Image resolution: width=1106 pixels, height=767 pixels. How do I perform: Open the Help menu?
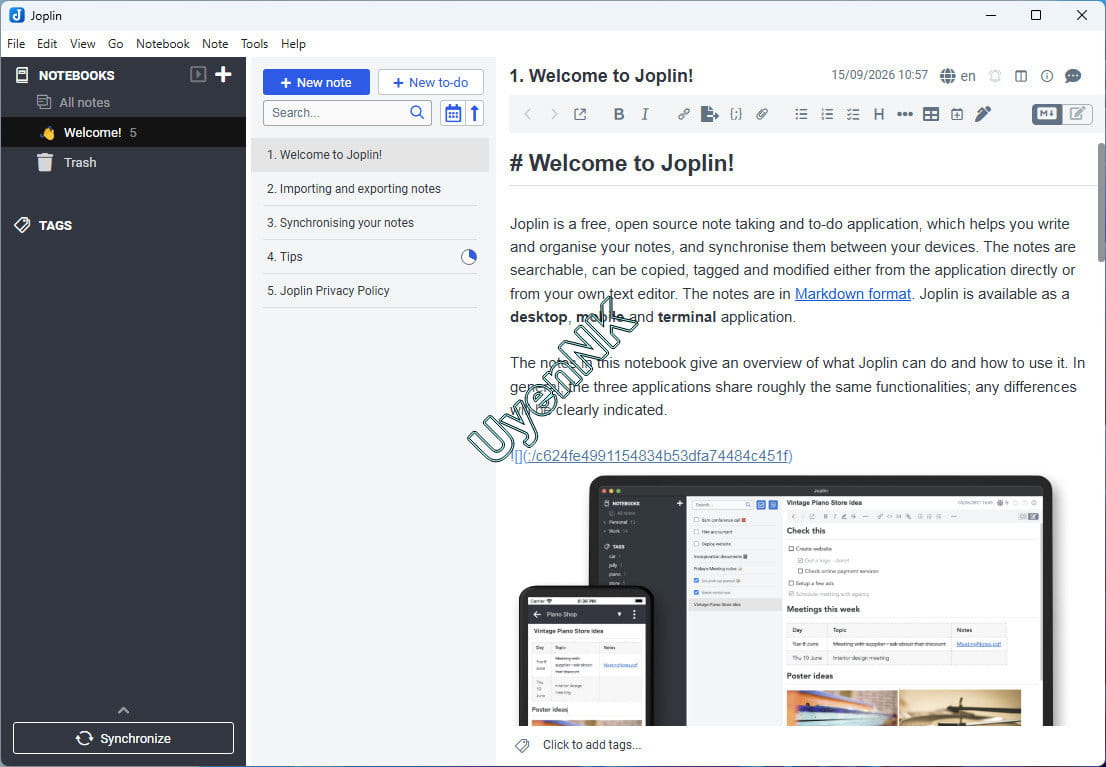click(293, 44)
